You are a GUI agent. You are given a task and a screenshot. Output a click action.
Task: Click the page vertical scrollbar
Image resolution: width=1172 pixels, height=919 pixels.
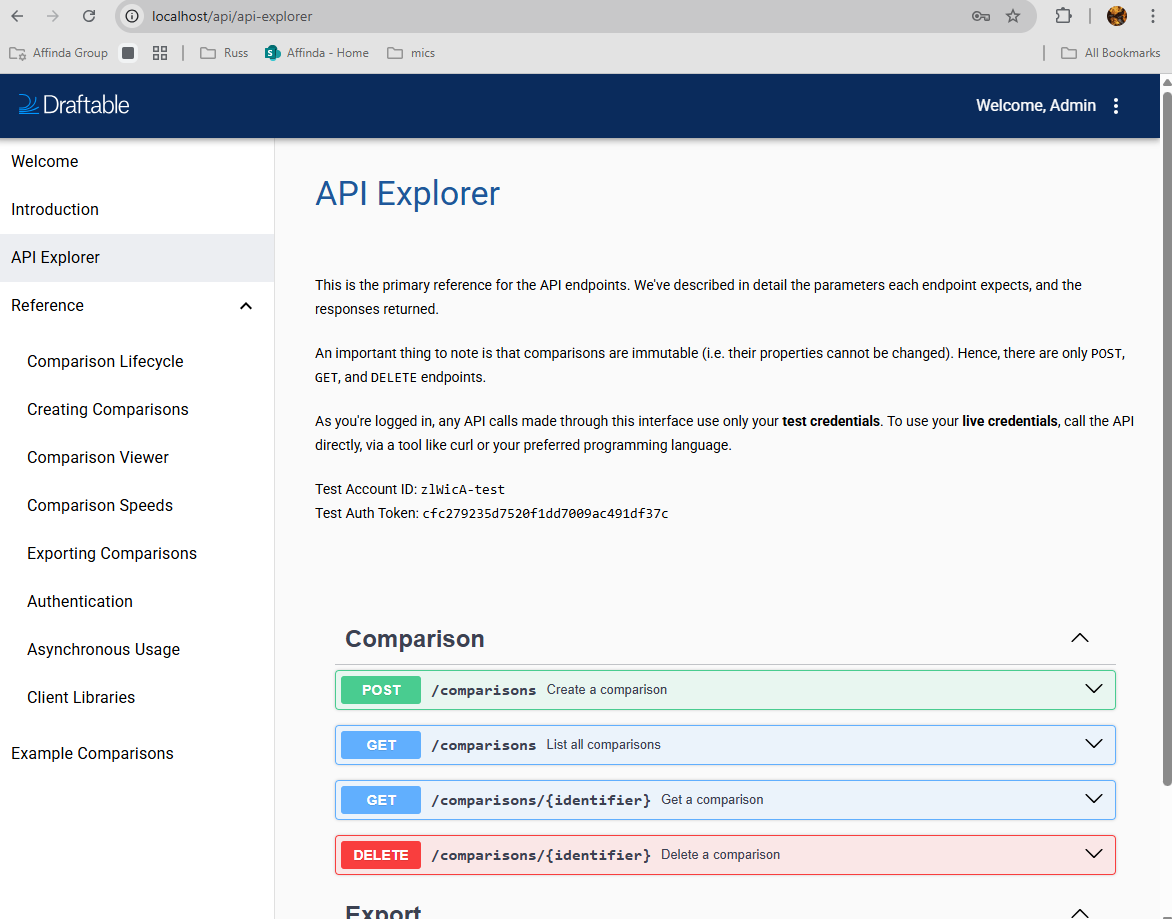1166,440
